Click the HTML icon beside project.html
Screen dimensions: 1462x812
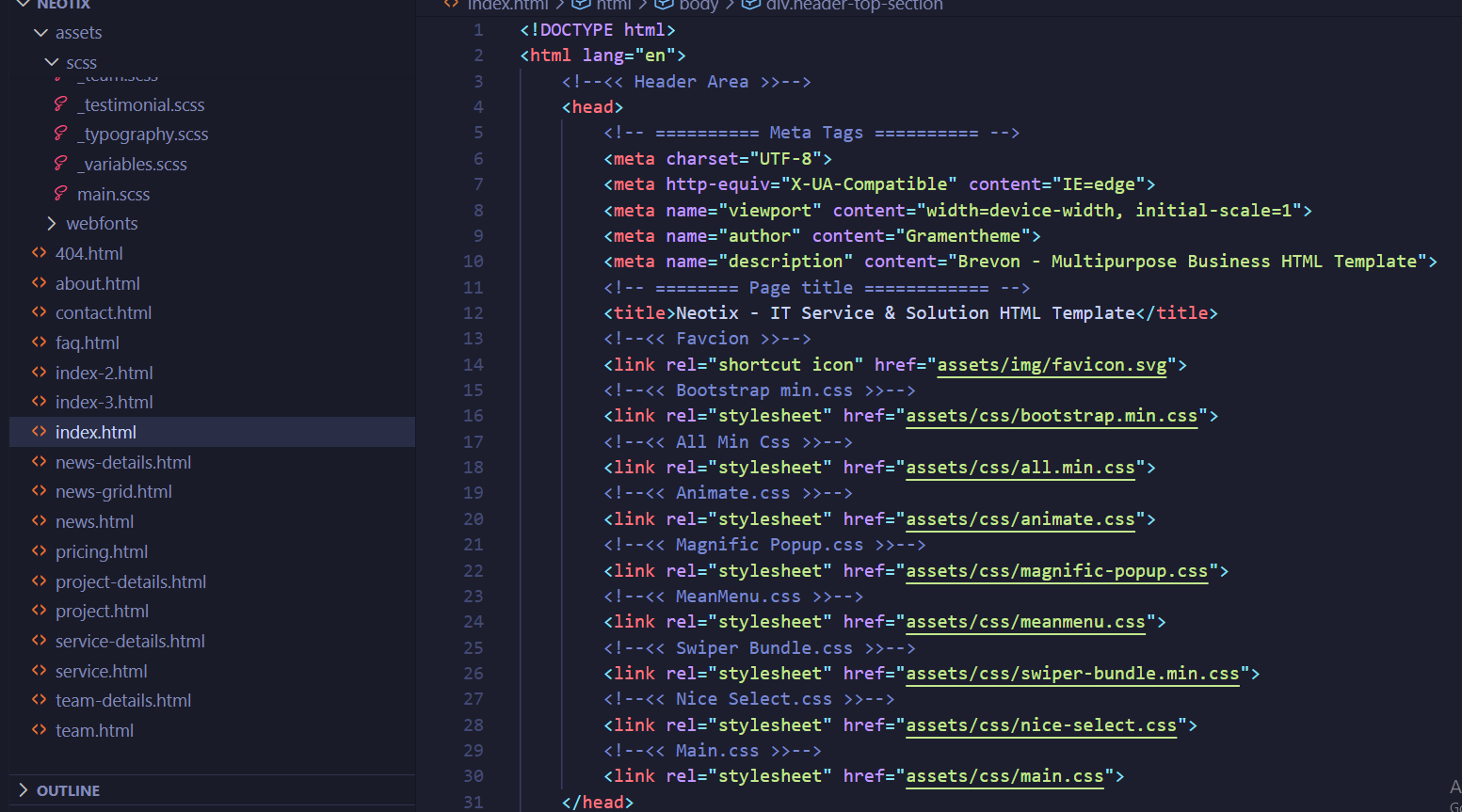coord(40,611)
